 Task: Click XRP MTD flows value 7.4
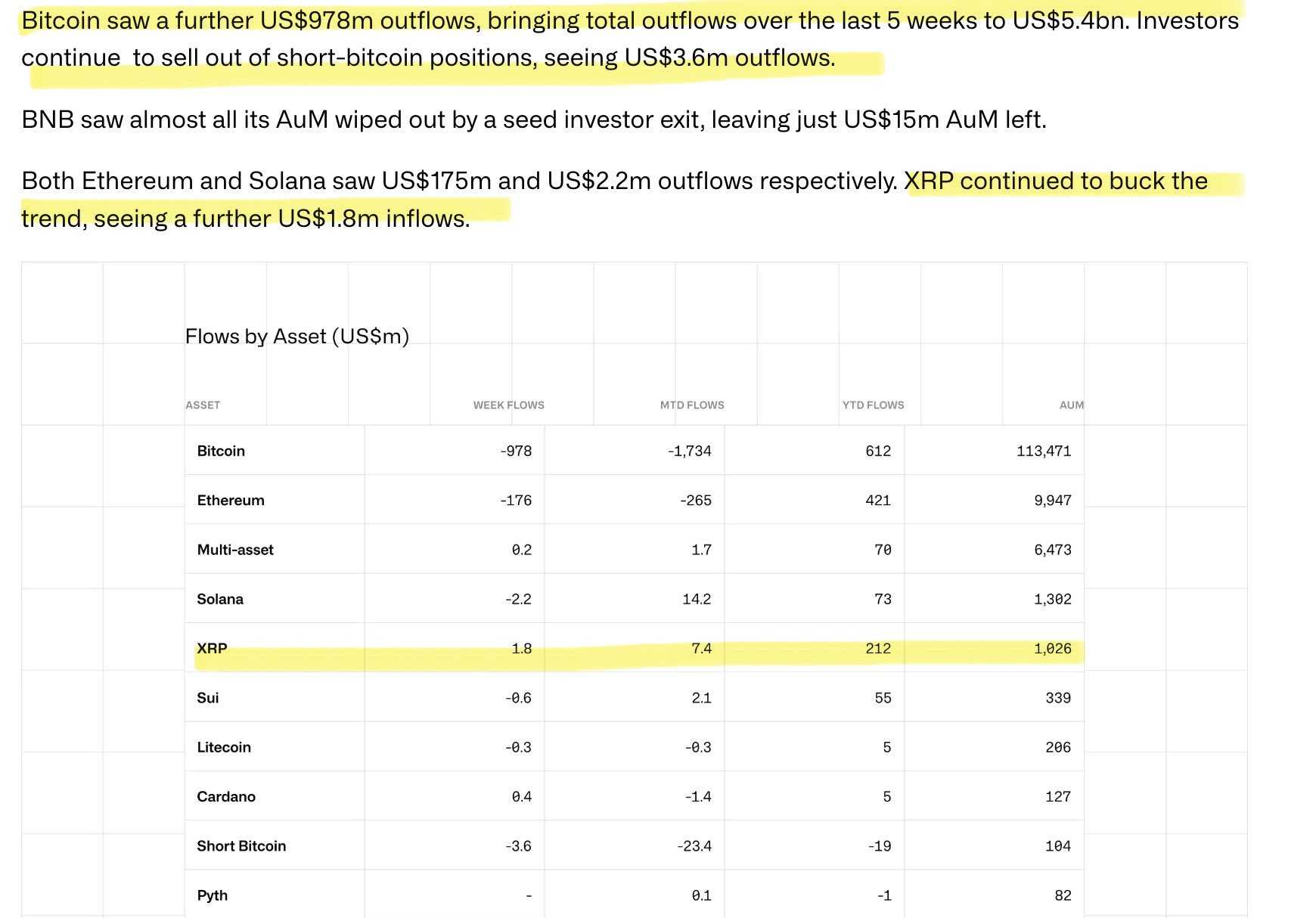(702, 649)
